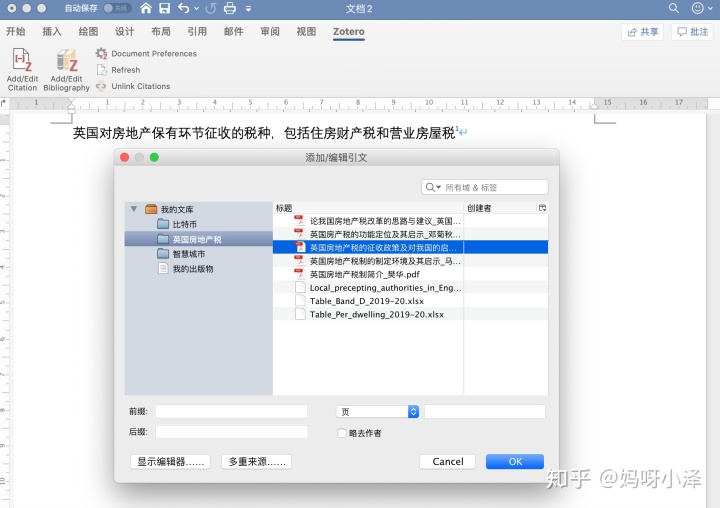Open the 审阅 ribbon tab
The height and width of the screenshot is (508, 720).
[x=270, y=31]
